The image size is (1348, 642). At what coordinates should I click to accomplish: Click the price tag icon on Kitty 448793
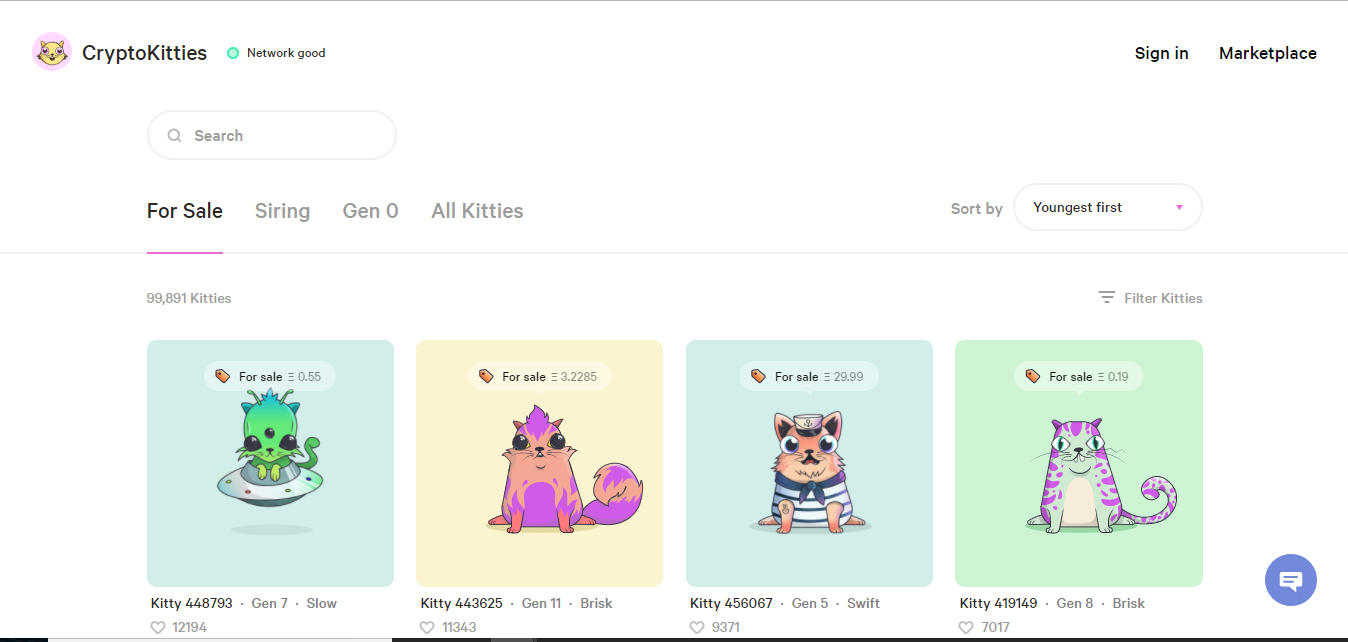(x=222, y=377)
